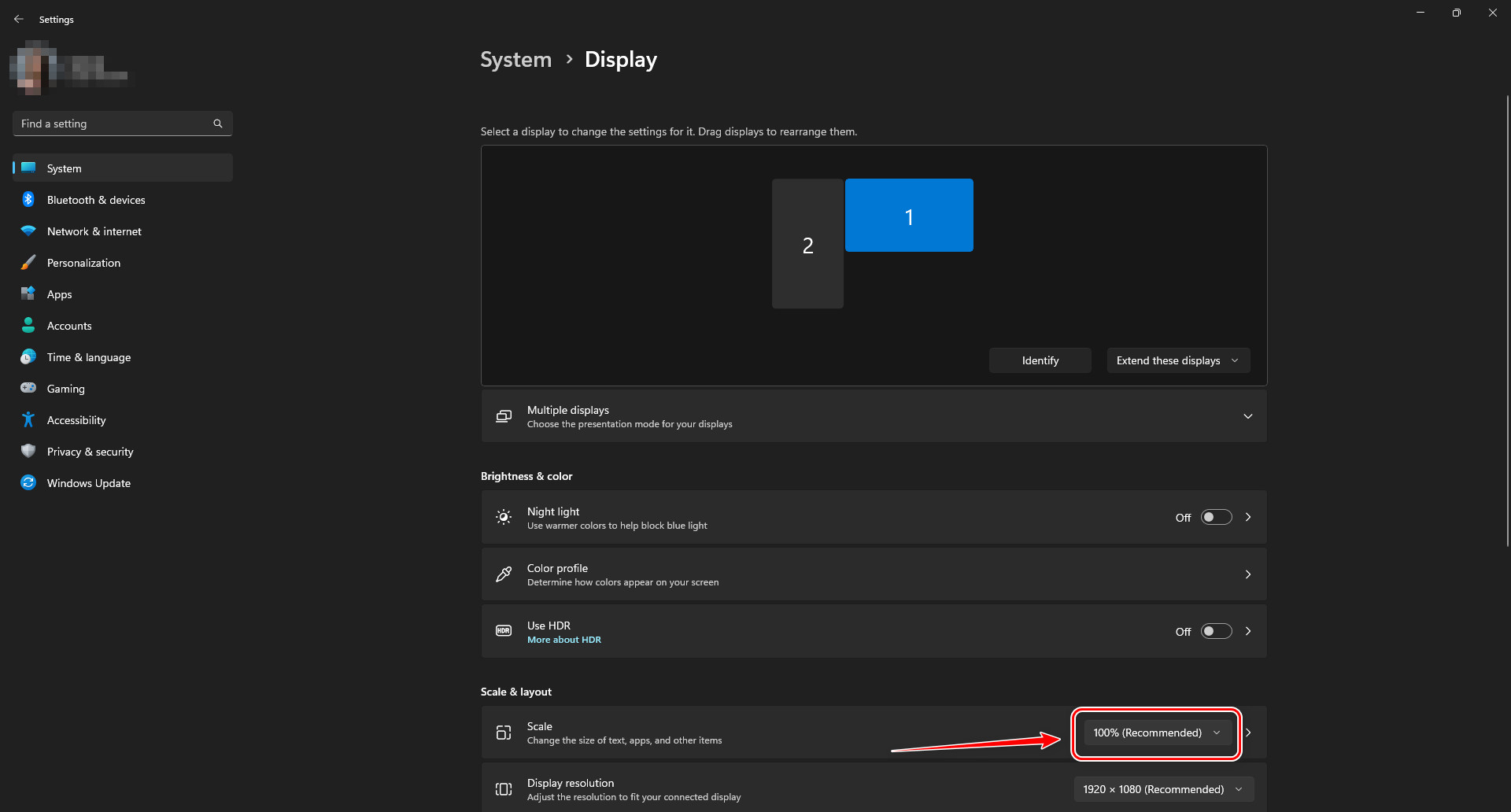1511x812 pixels.
Task: Click the Gaming controller icon
Action: point(28,389)
